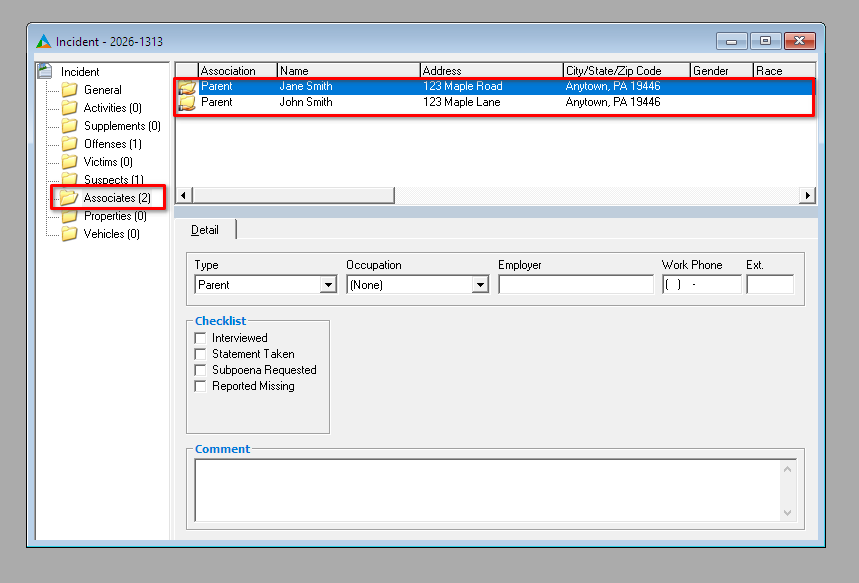This screenshot has height=583, width=859.
Task: Open Vehicles (0) in the tree
Action: coord(111,234)
